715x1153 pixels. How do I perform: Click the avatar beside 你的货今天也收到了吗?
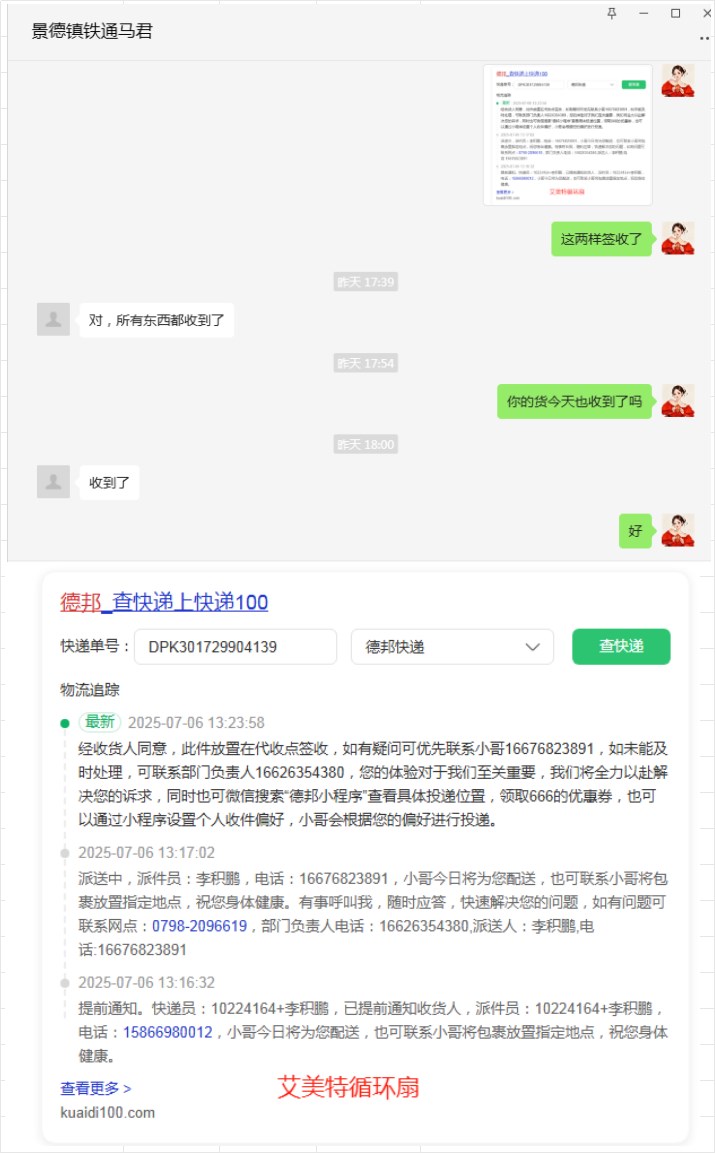click(x=677, y=401)
